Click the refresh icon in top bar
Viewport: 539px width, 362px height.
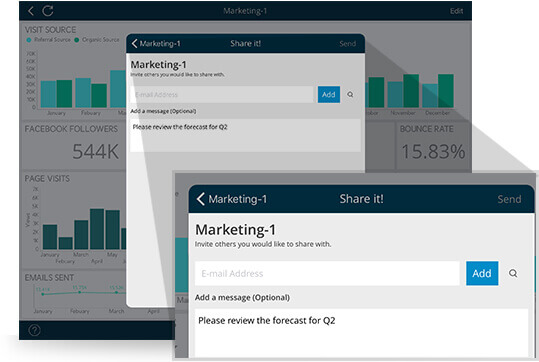[47, 11]
